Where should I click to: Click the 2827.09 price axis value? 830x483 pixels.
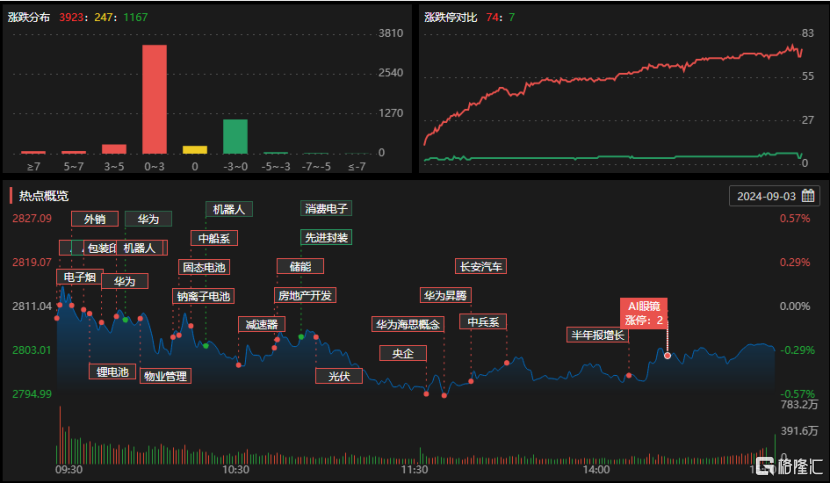(x=32, y=218)
